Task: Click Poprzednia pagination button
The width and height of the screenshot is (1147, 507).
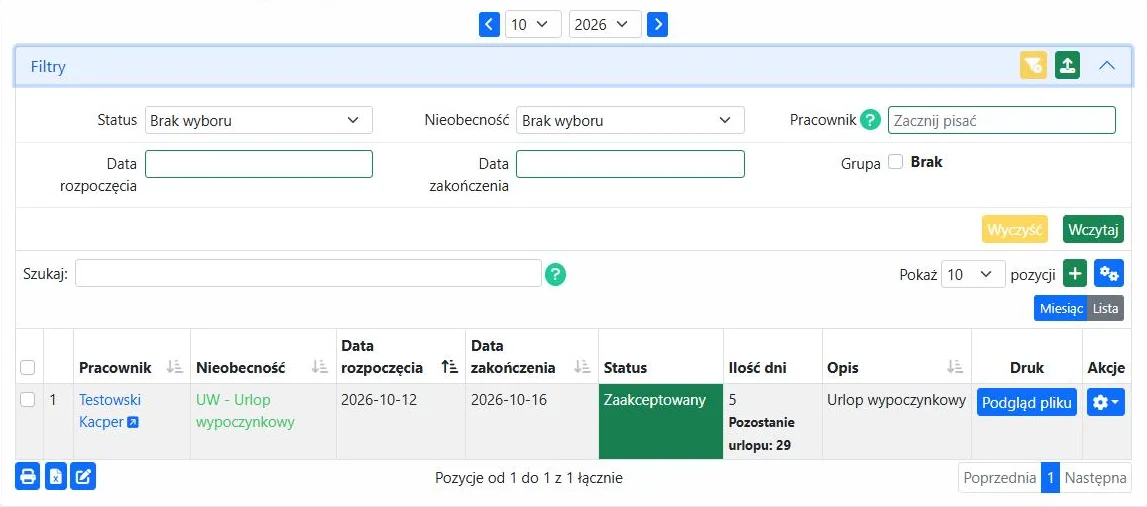Action: (1000, 478)
